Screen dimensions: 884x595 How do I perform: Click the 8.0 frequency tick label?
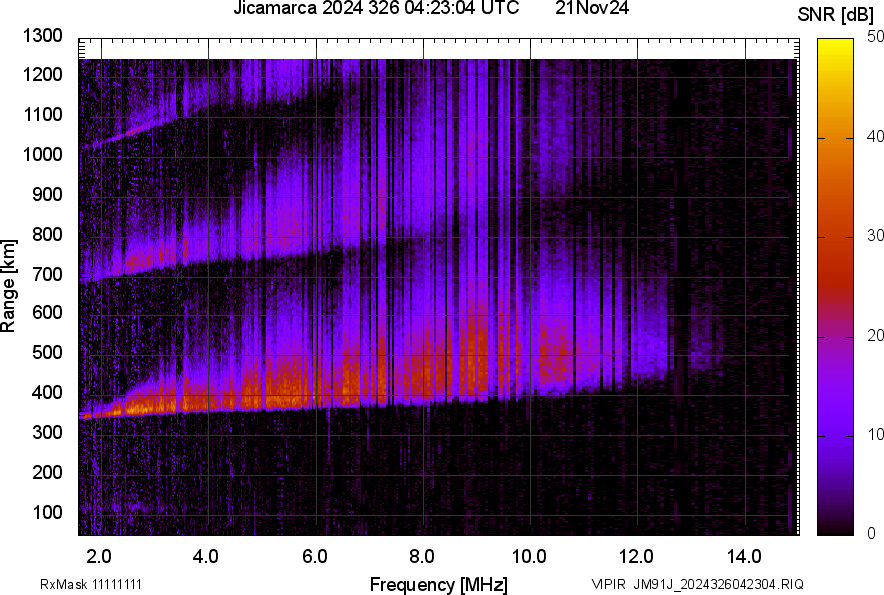(x=422, y=556)
